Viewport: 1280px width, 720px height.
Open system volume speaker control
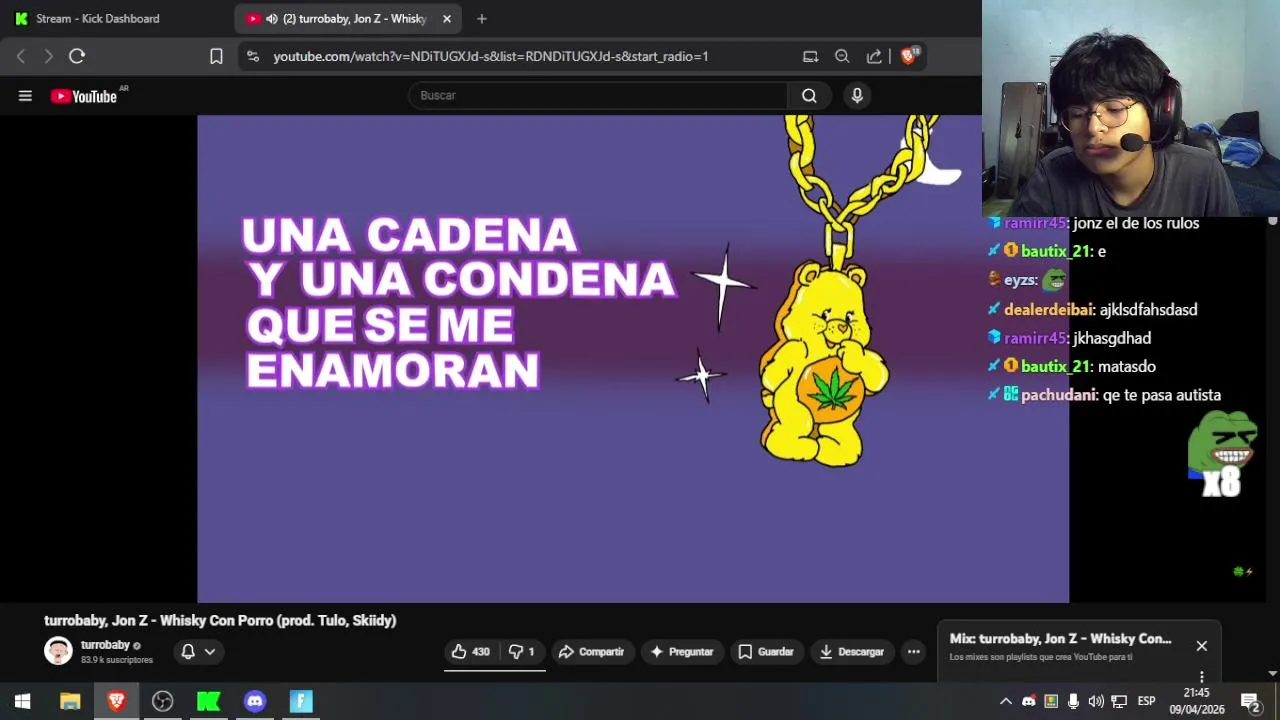(x=1096, y=701)
